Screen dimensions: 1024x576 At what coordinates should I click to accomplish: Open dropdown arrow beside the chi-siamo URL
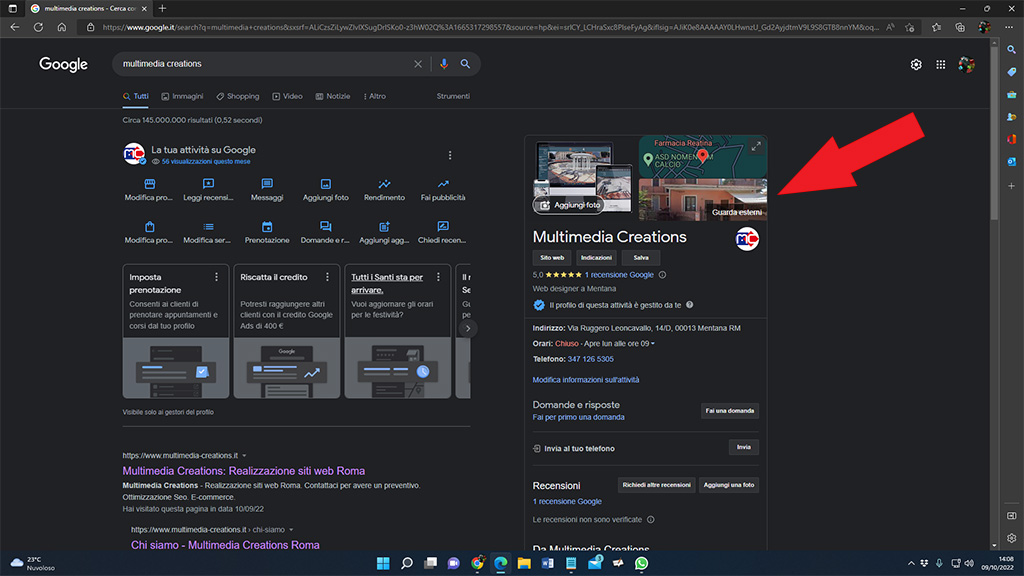291,530
